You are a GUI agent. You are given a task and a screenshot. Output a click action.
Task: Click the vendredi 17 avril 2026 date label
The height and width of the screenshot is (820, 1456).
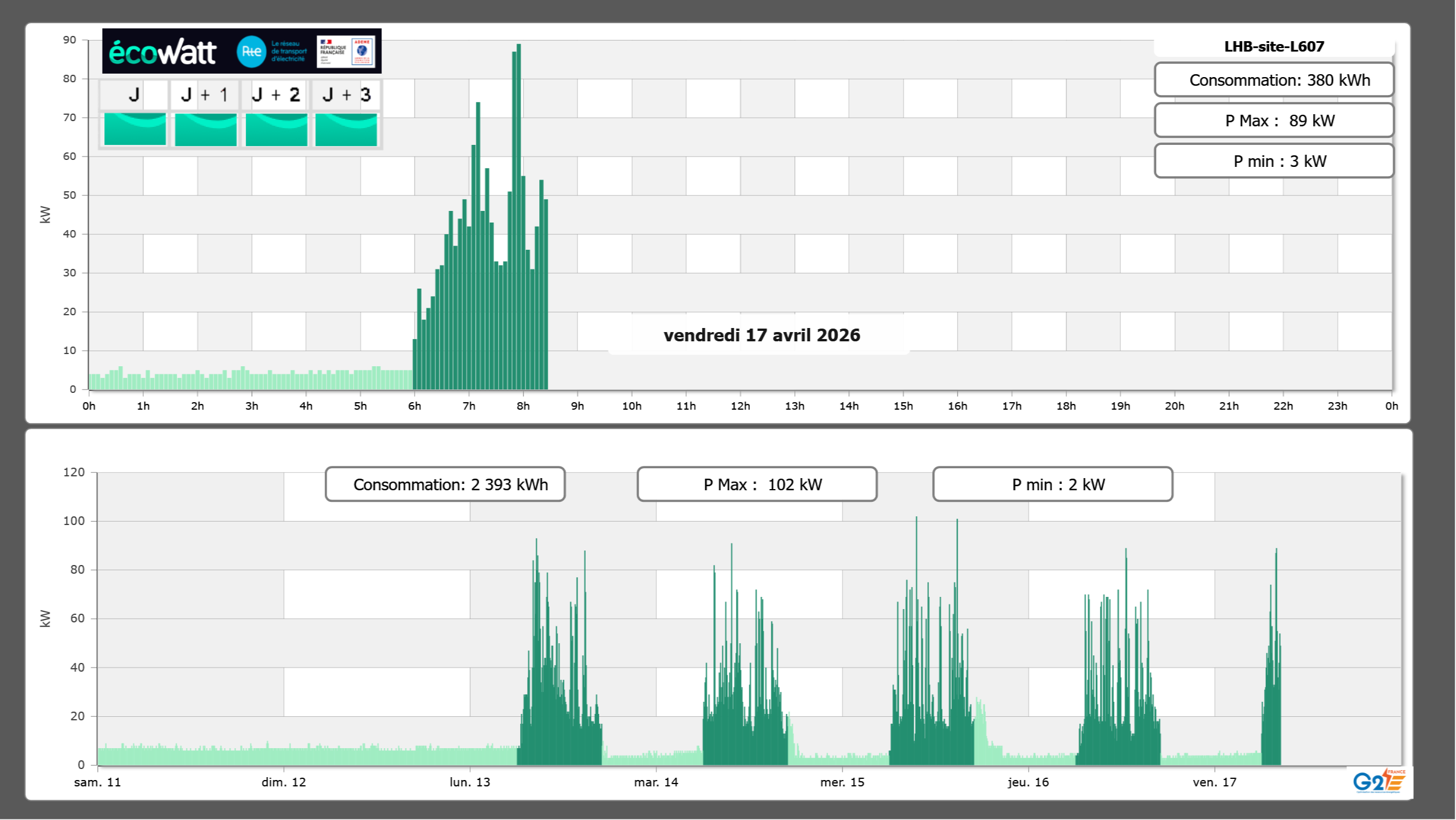pos(761,335)
